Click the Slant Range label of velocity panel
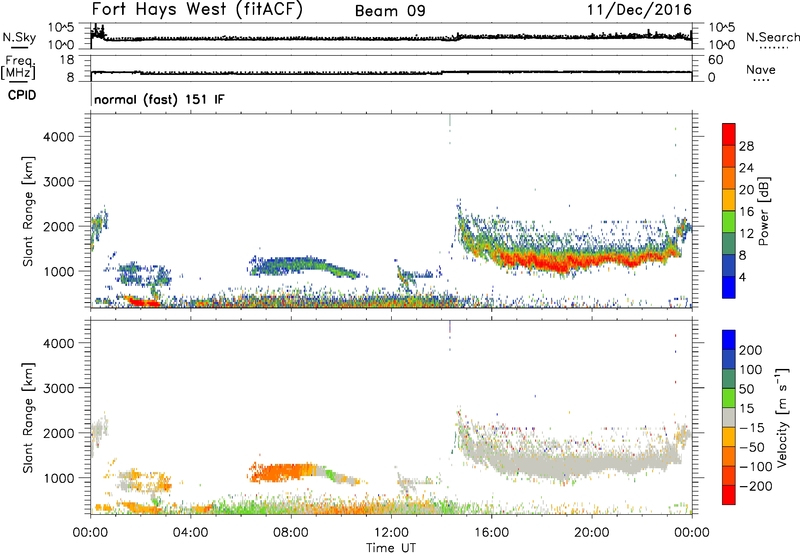This screenshot has height=554, width=800. [x=29, y=417]
